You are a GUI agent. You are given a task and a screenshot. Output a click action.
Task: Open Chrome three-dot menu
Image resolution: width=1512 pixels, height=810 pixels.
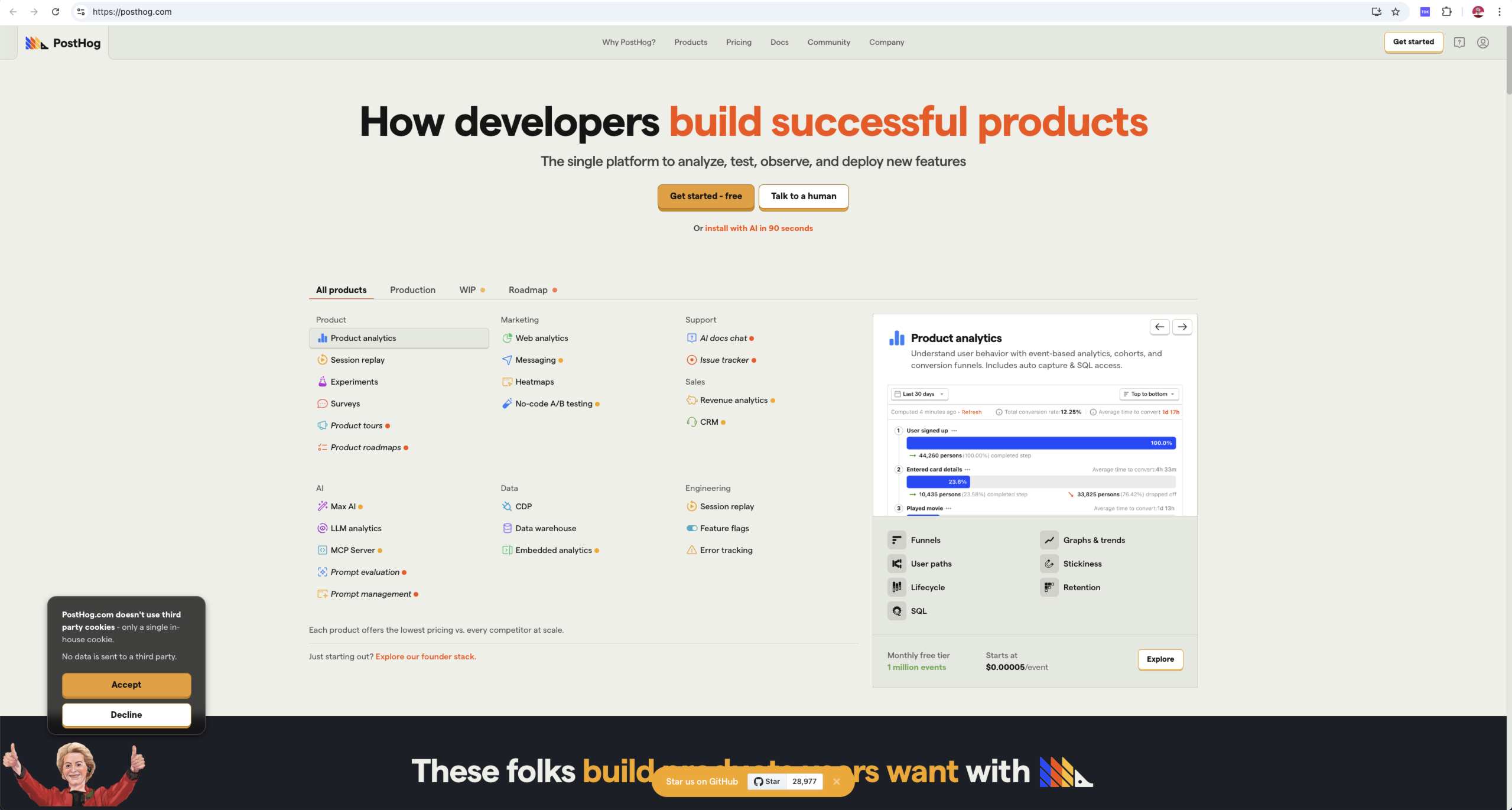1499,12
